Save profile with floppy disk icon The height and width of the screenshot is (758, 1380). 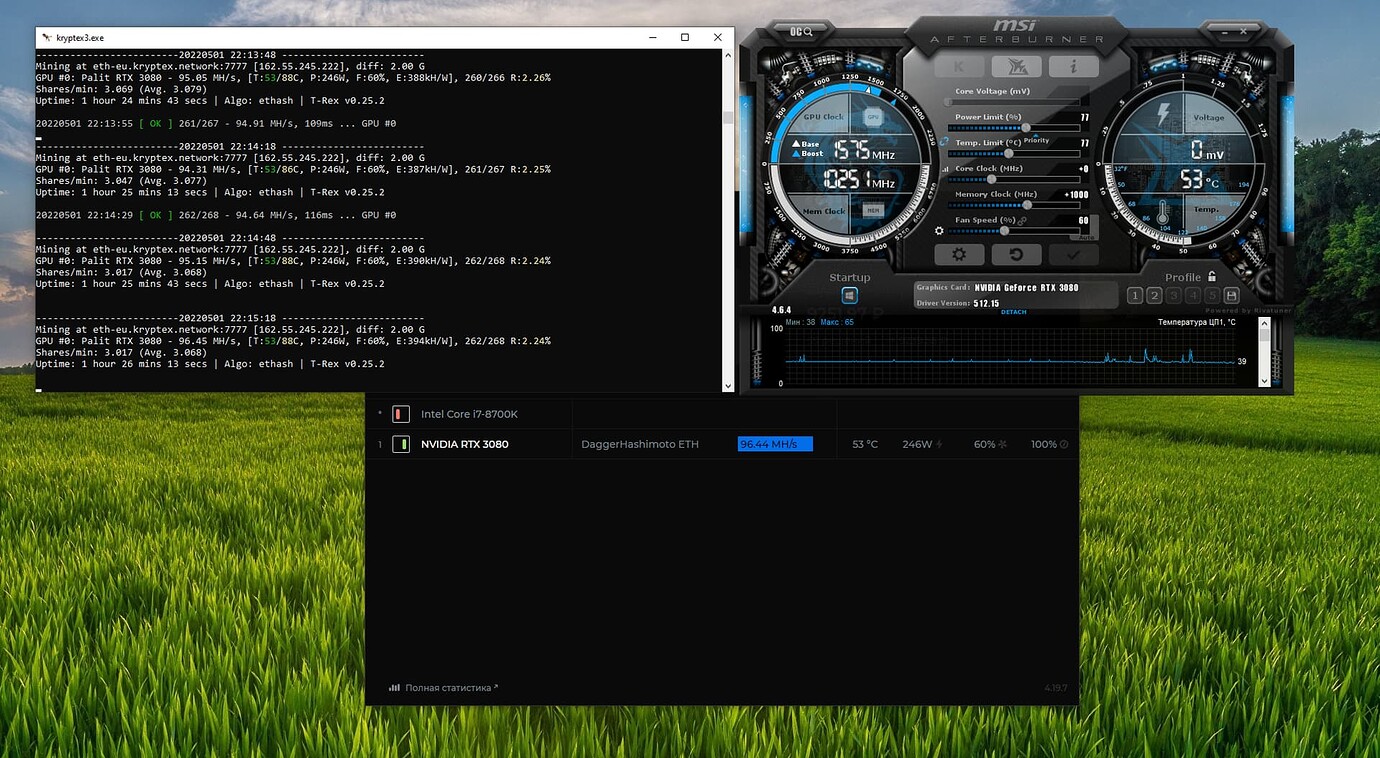tap(1231, 295)
